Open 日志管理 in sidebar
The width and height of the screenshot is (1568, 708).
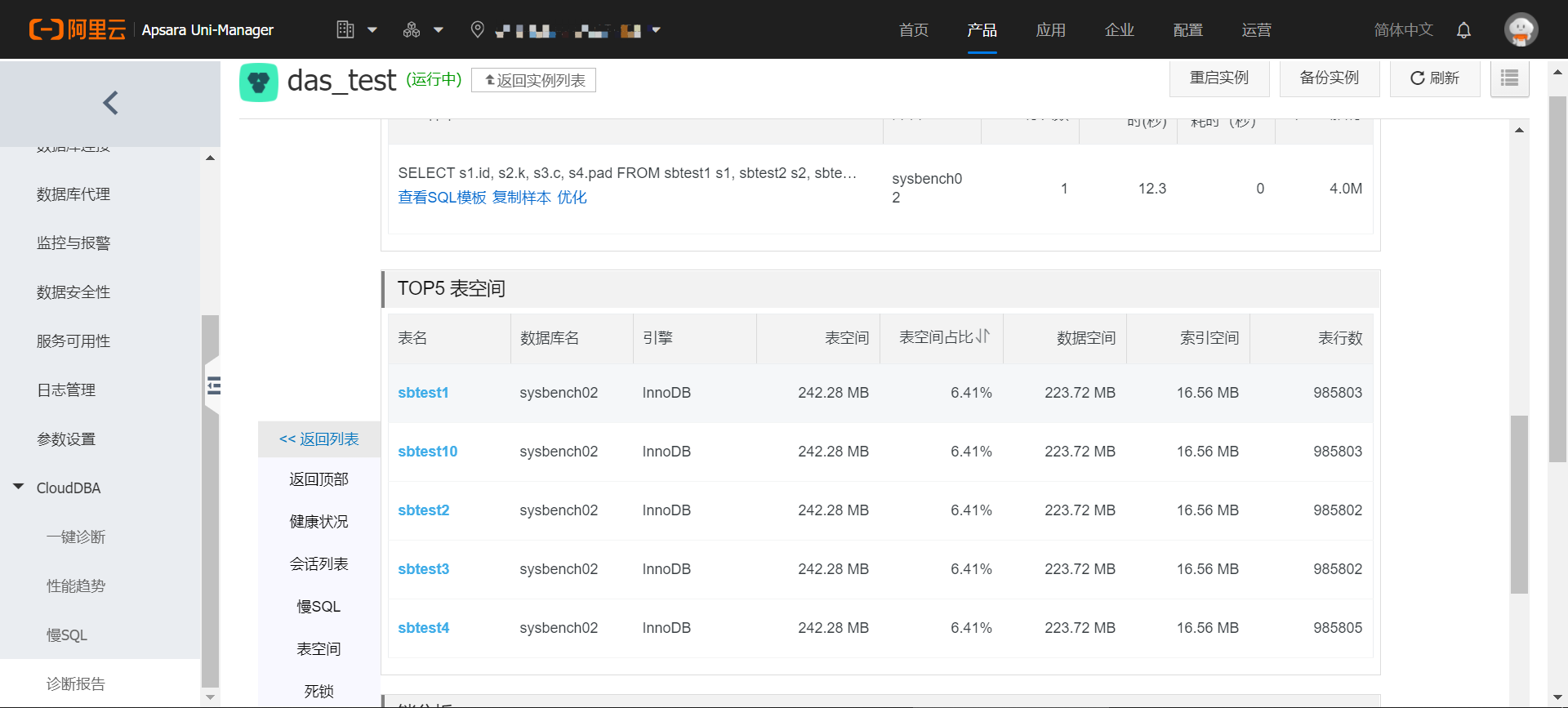tap(66, 390)
